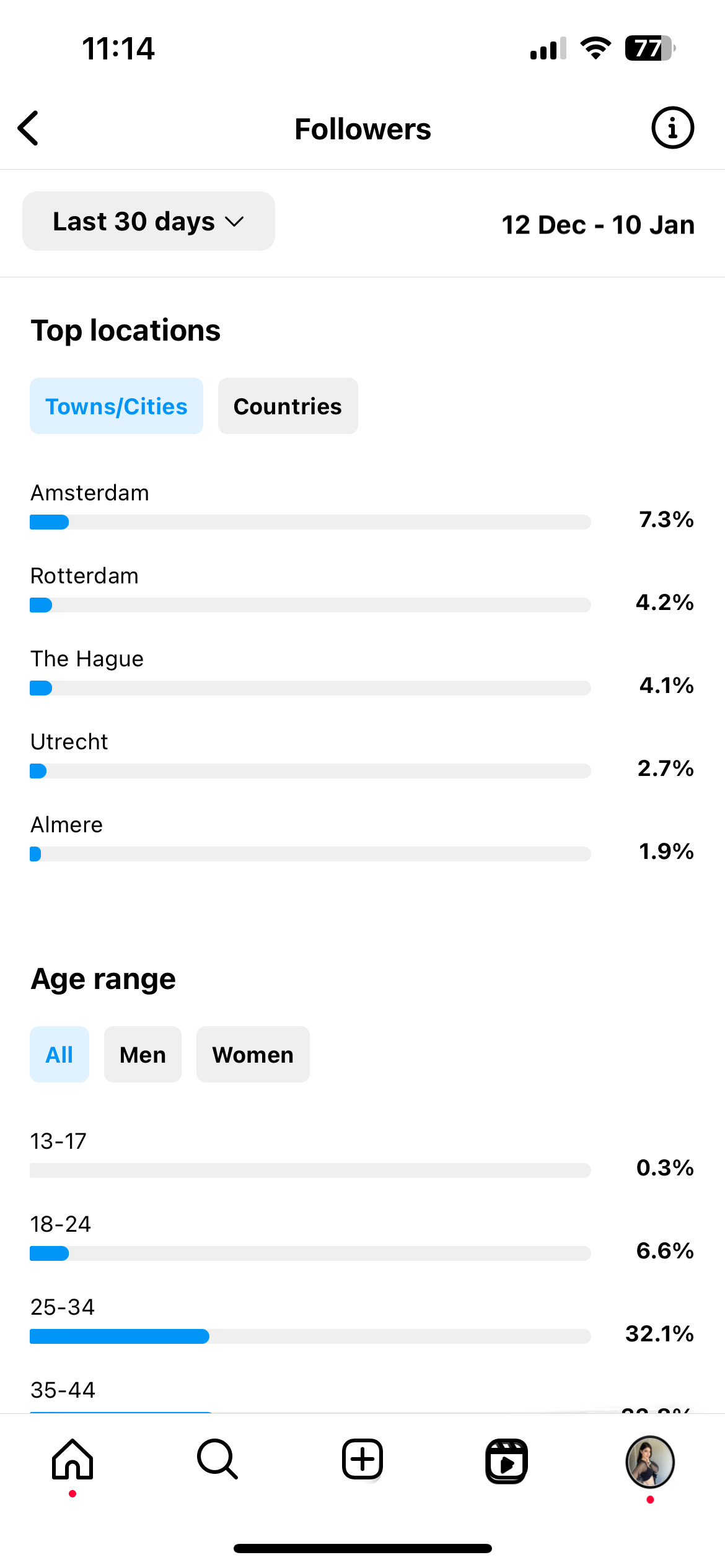Tap the battery status icon
The width and height of the screenshot is (725, 1568).
tap(649, 48)
